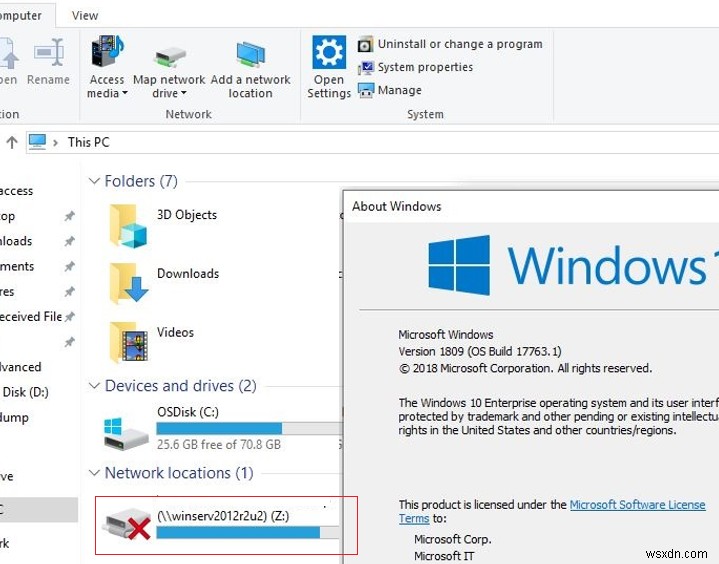Viewport: 719px width, 564px height.
Task: Click the About Windows title bar
Action: (x=531, y=206)
